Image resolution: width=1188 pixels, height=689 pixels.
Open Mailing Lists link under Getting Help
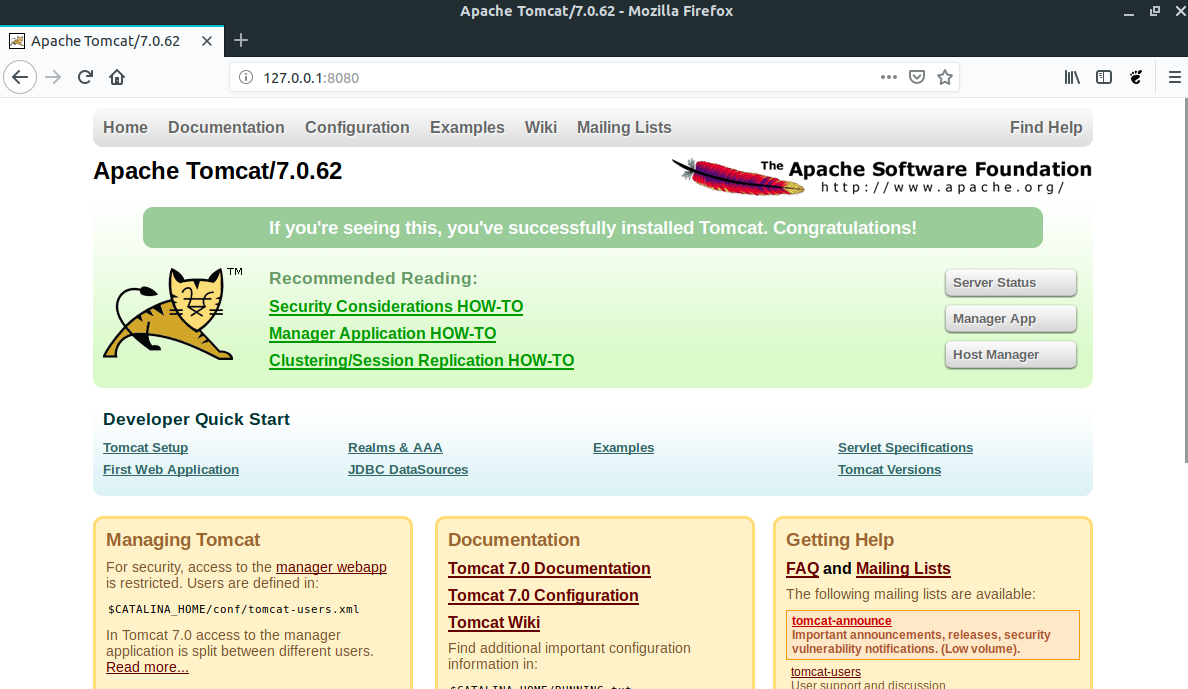point(903,568)
